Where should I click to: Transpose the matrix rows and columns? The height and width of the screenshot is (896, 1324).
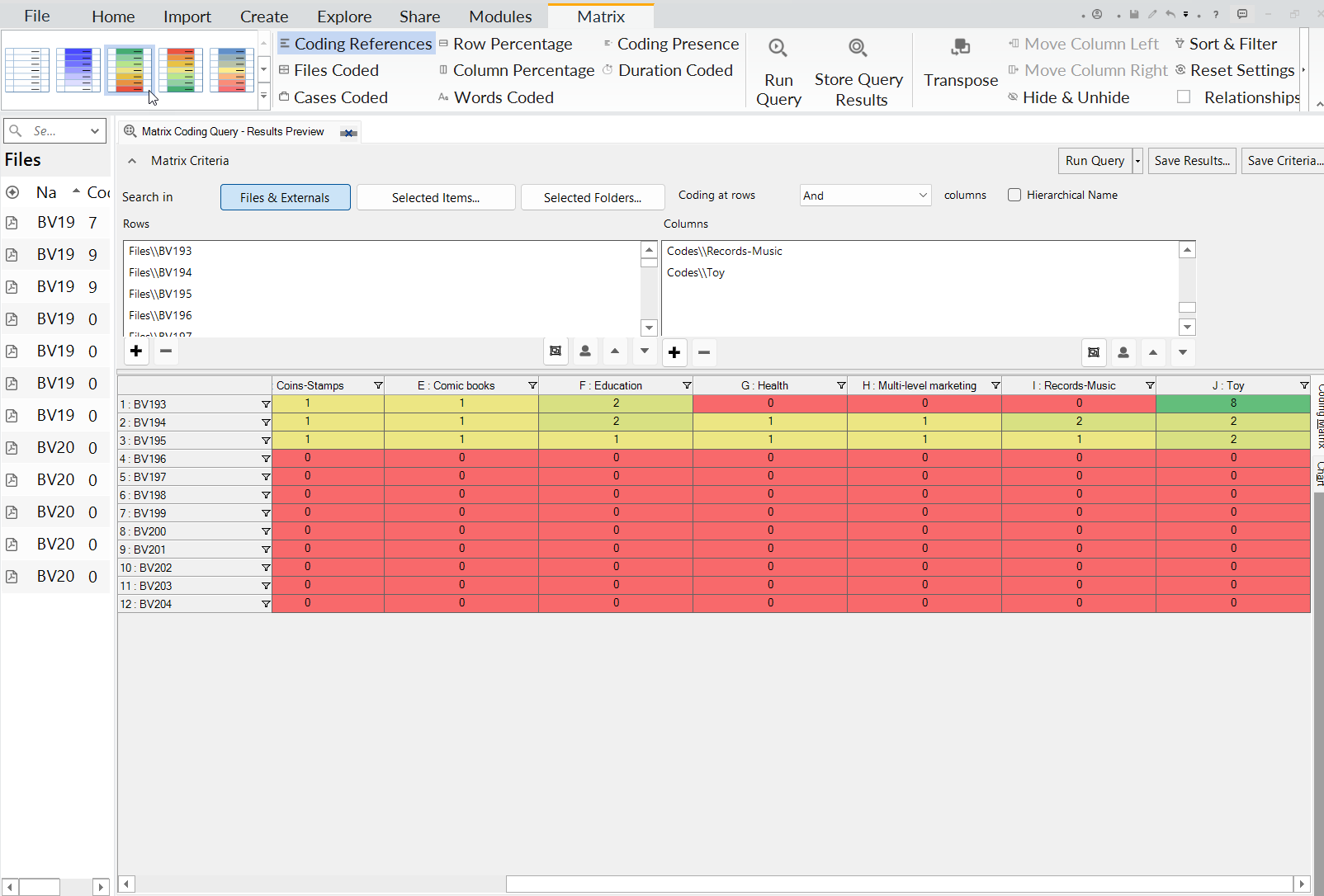coord(960,64)
